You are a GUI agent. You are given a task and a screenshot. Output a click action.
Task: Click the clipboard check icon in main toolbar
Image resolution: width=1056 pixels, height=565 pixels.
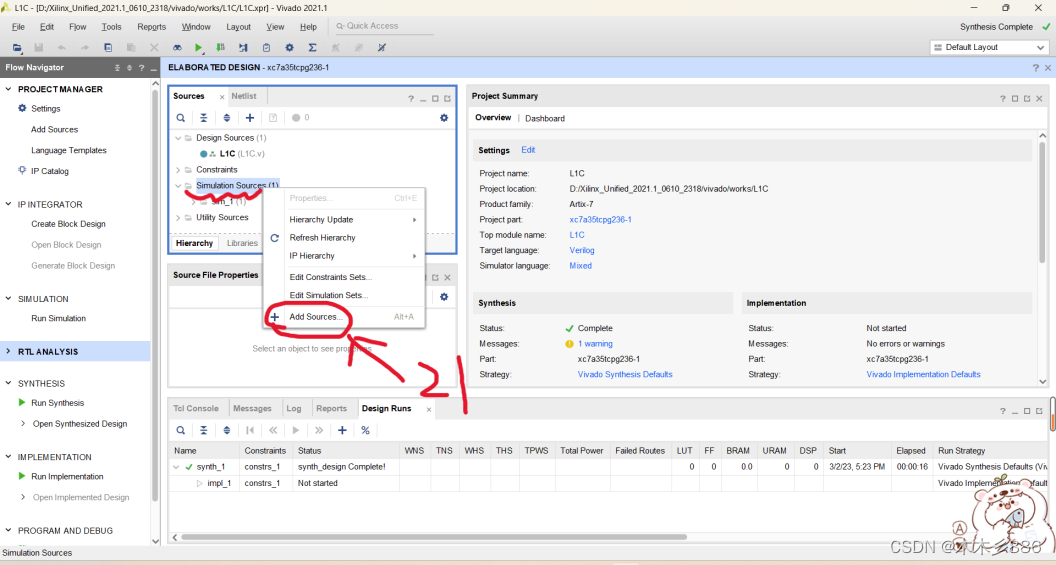pos(267,47)
